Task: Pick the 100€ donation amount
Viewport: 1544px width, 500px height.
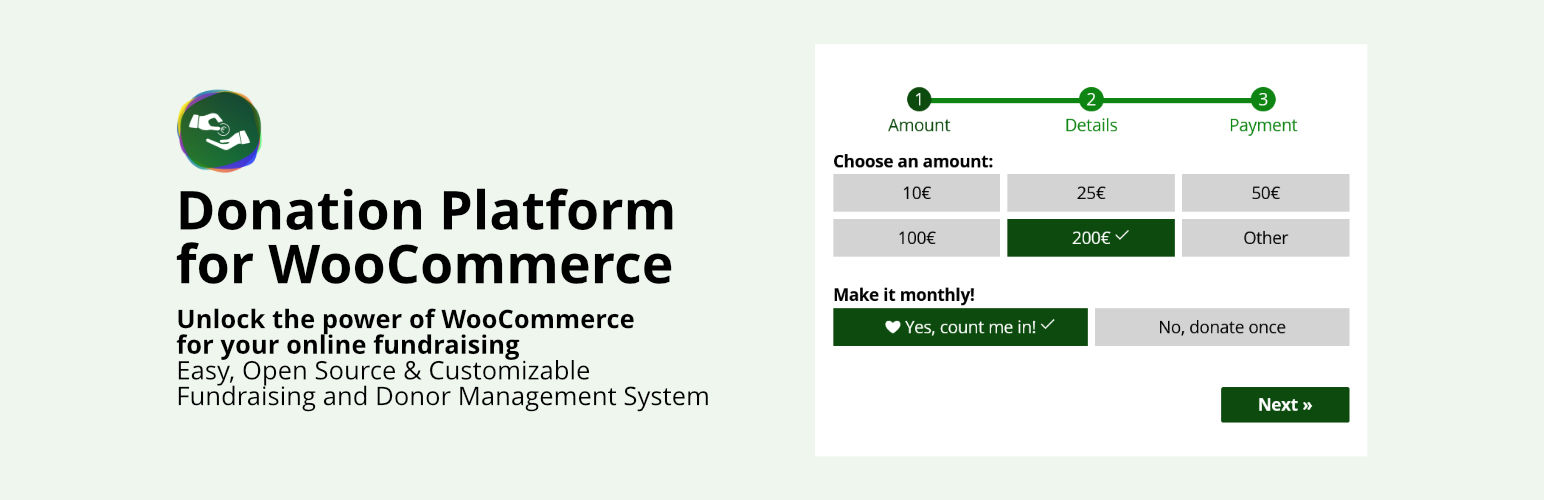Action: pos(916,238)
